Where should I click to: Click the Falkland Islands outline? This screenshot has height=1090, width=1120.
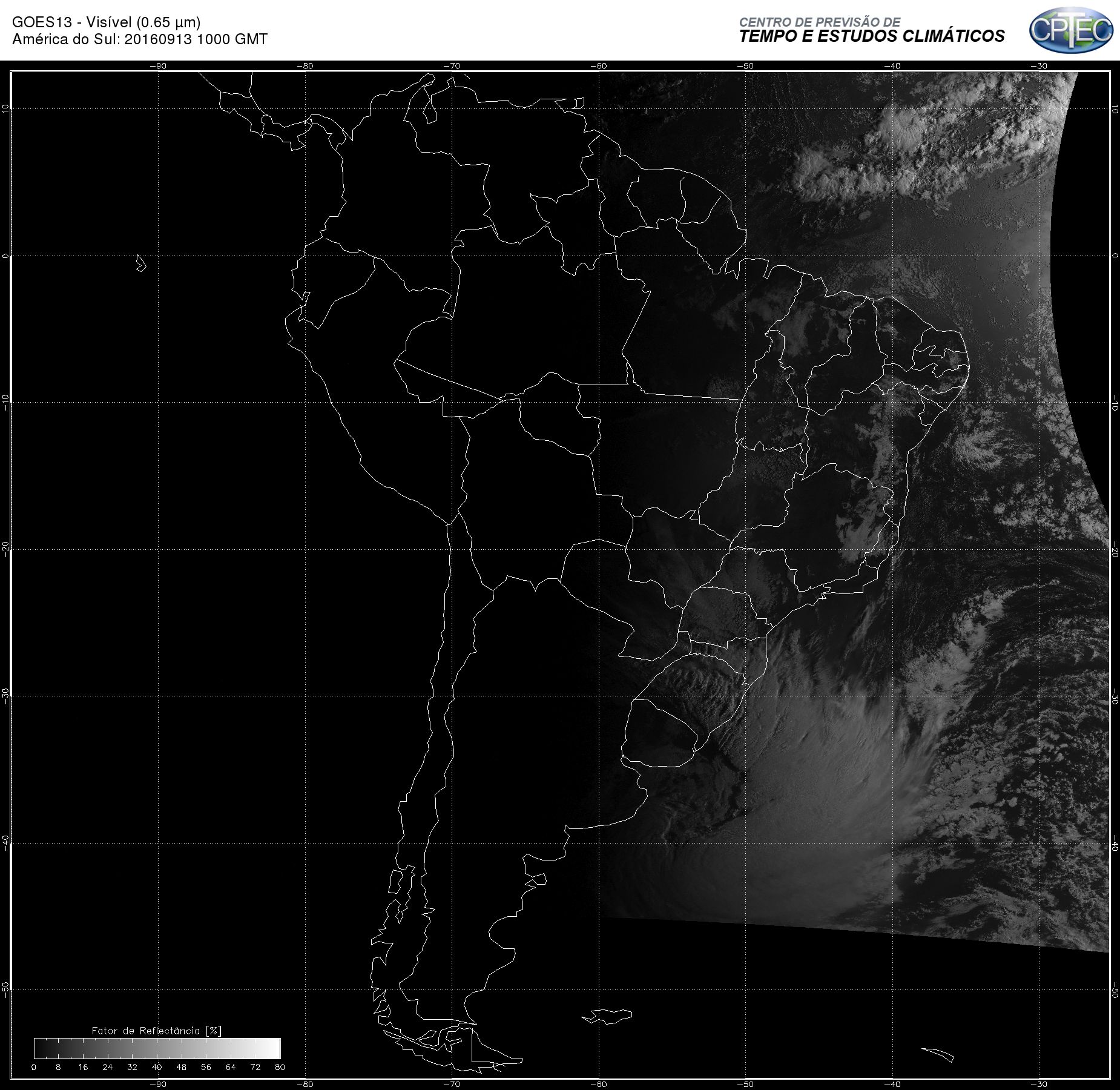[x=608, y=1016]
